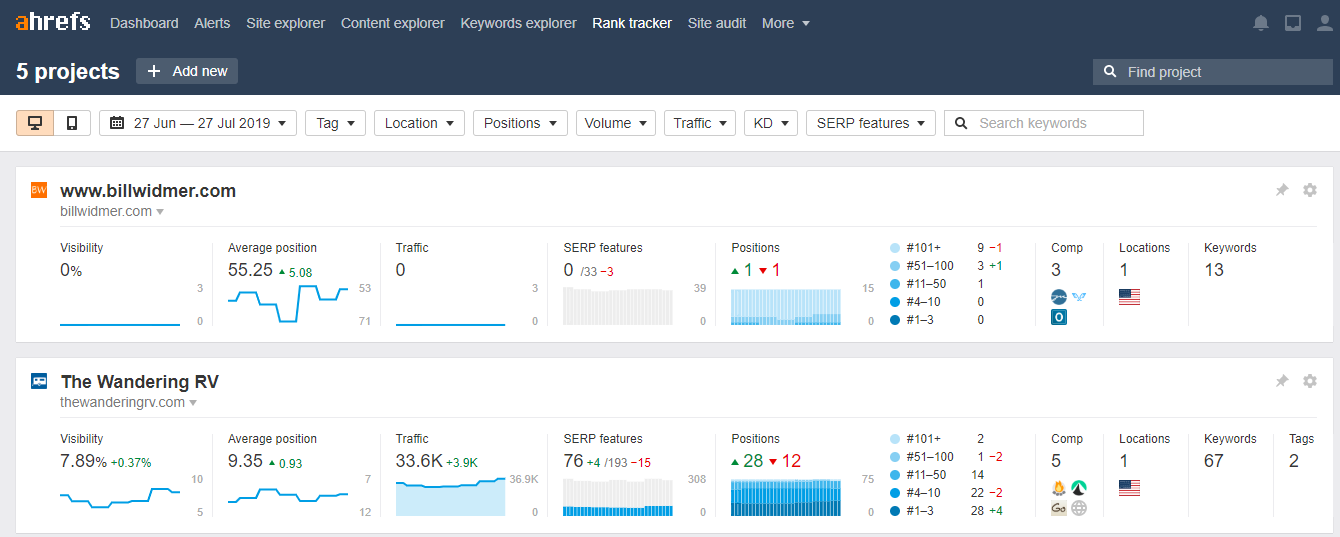Click #101+ legend dot in billwidmer
This screenshot has width=1340, height=537.
[894, 248]
